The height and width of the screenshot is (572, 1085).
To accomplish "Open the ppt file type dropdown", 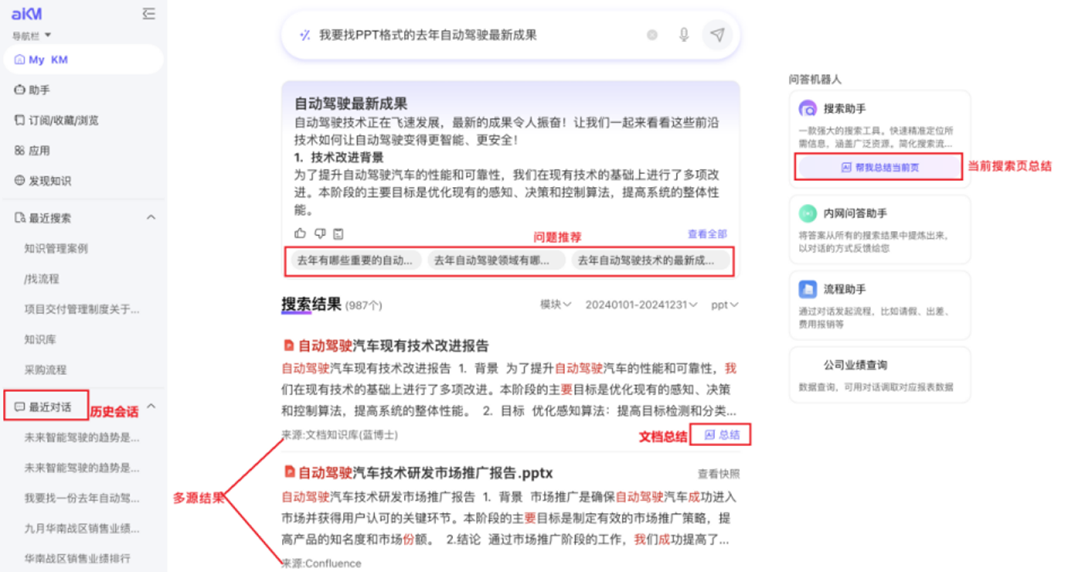I will pos(724,305).
